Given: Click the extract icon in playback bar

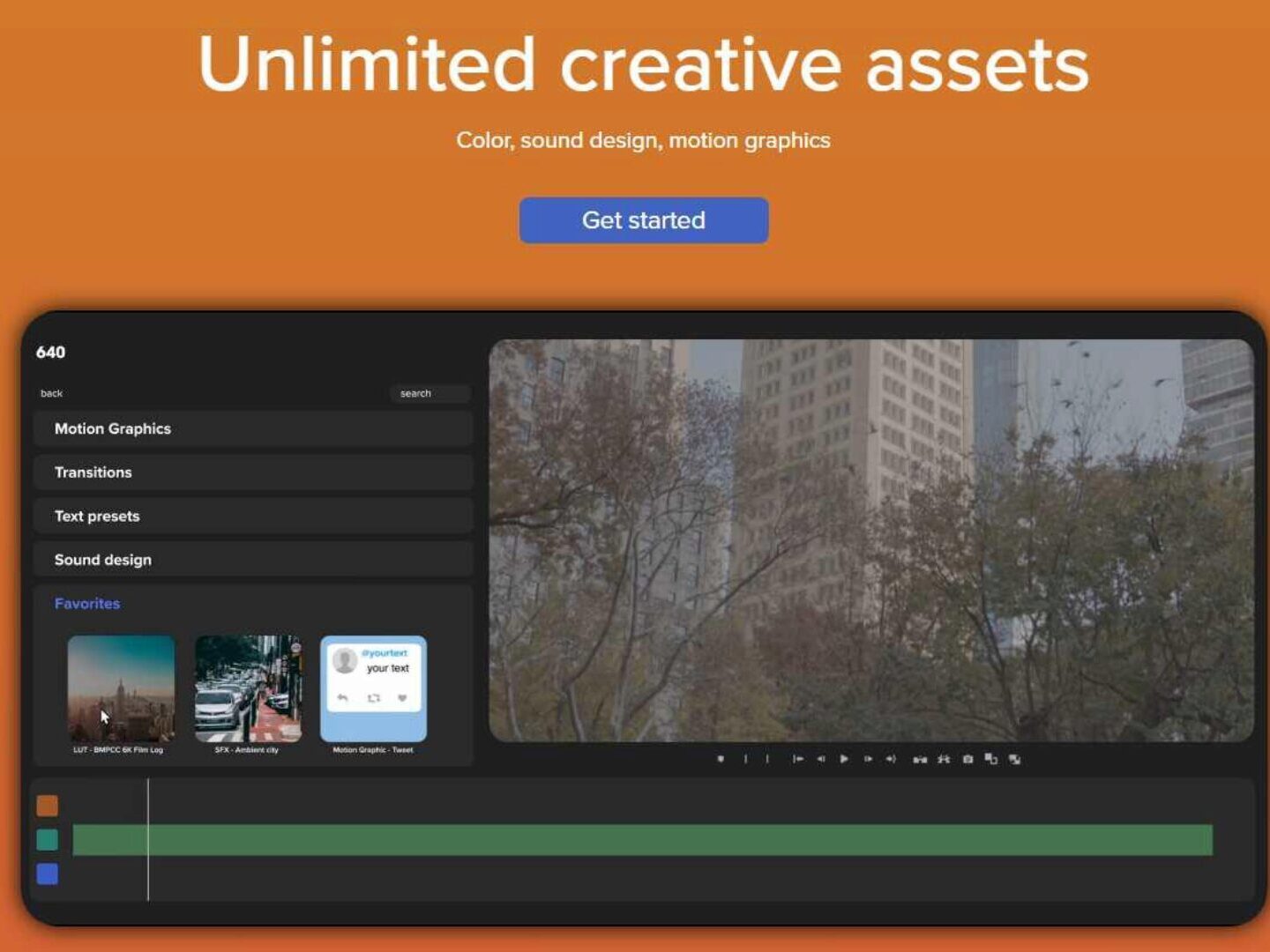Looking at the screenshot, I should pos(944,759).
